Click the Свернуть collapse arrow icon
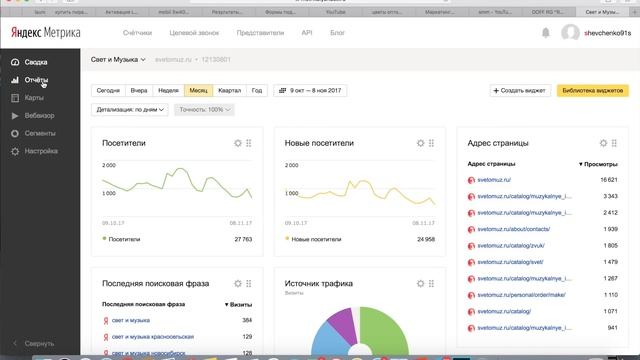640x360 pixels. tap(15, 343)
